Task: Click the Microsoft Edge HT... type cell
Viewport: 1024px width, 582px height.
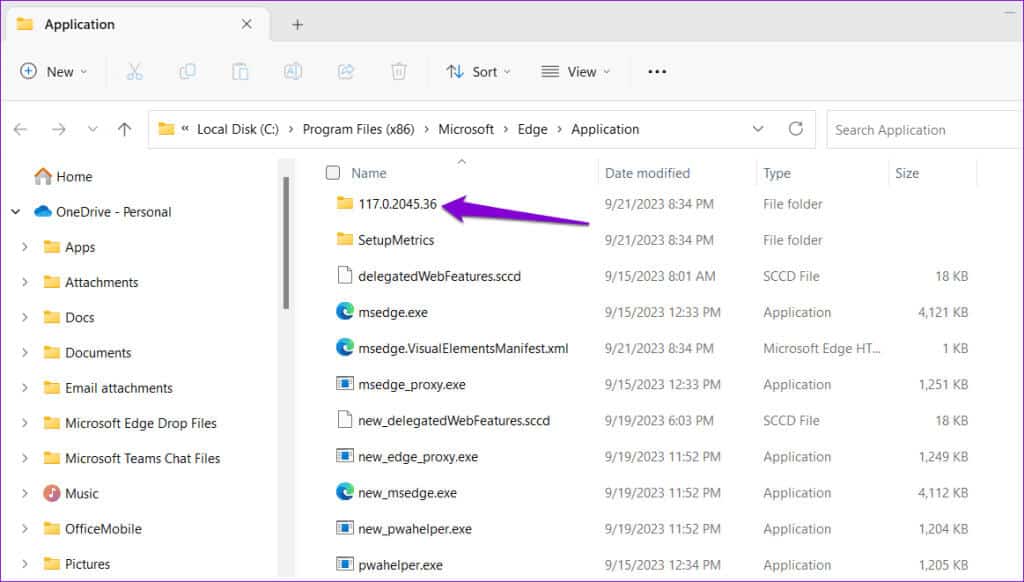Action: coord(822,348)
